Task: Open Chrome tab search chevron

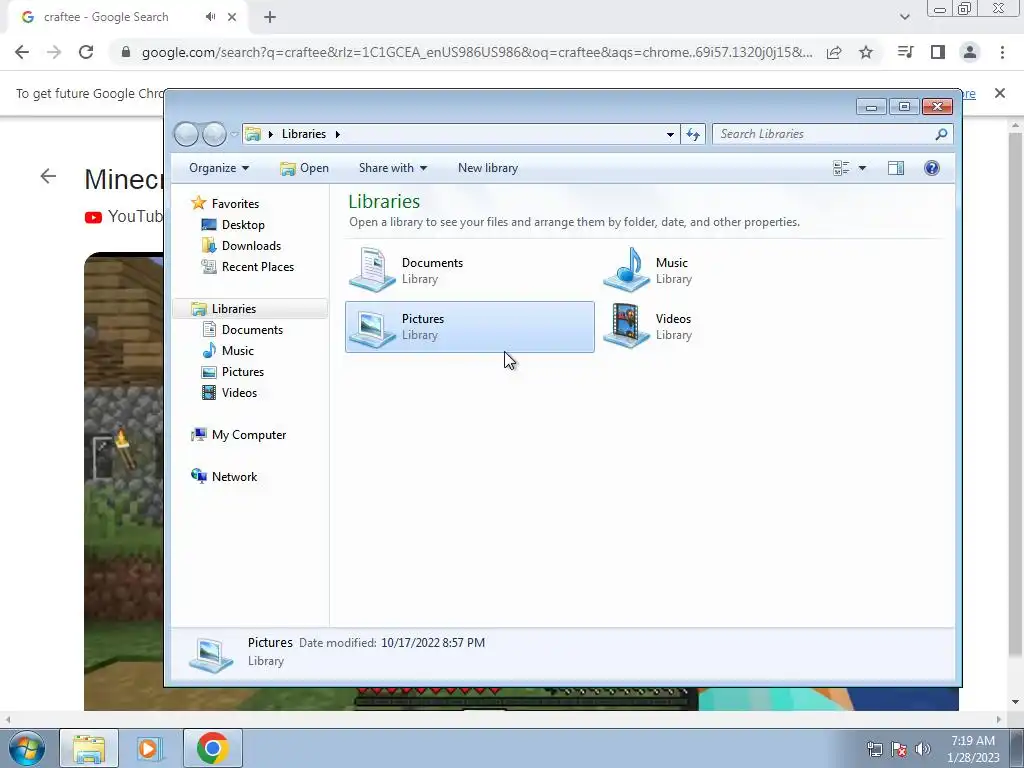Action: point(904,17)
